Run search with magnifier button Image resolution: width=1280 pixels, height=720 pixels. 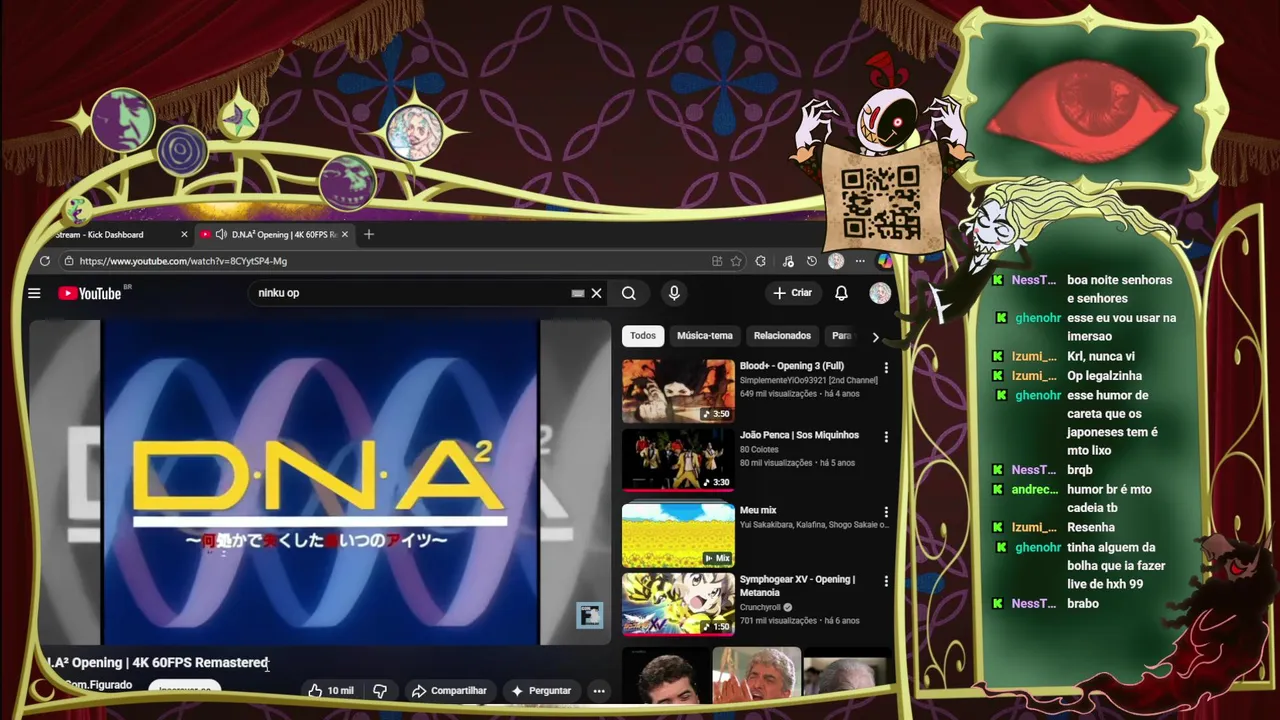point(628,293)
